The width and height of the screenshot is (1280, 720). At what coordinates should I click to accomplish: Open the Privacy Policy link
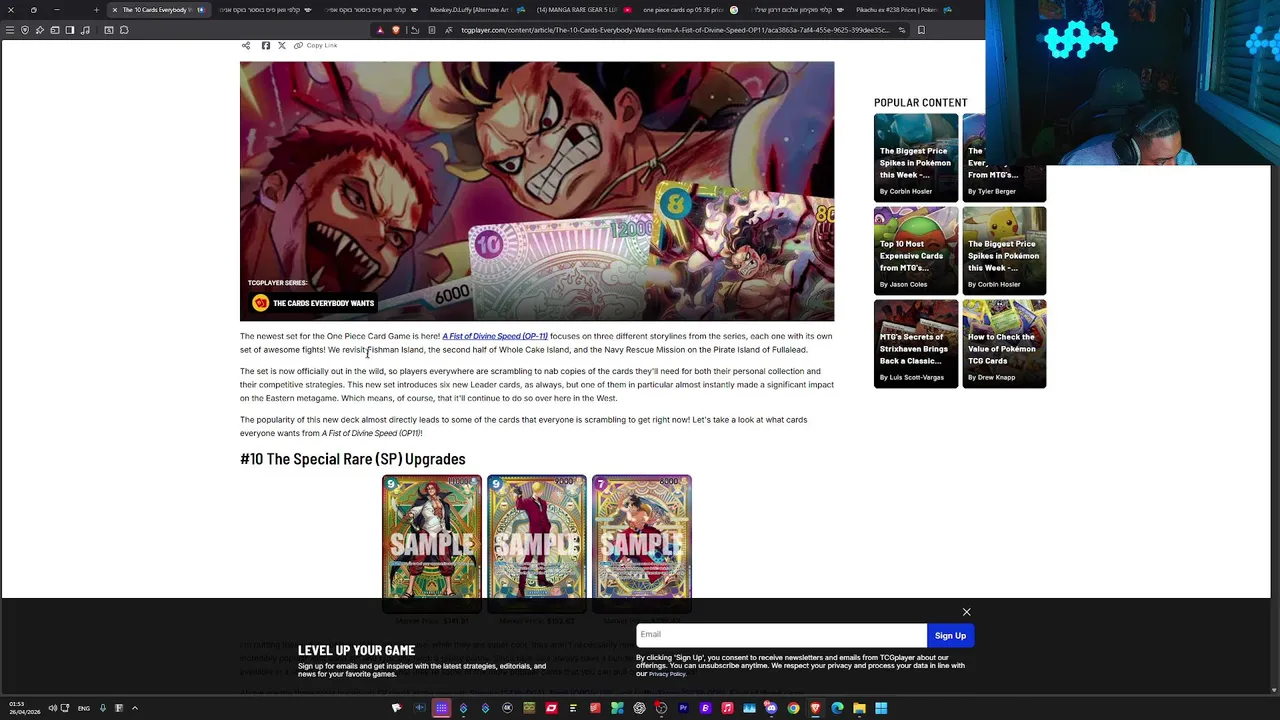click(x=667, y=674)
